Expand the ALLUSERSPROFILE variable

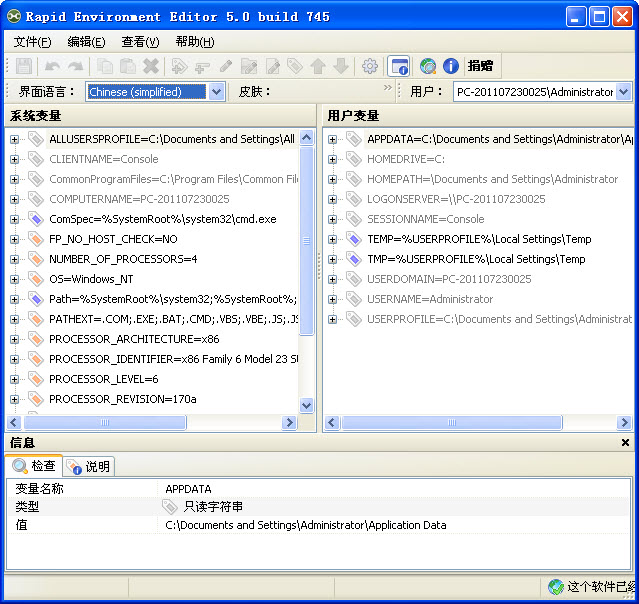tap(14, 139)
